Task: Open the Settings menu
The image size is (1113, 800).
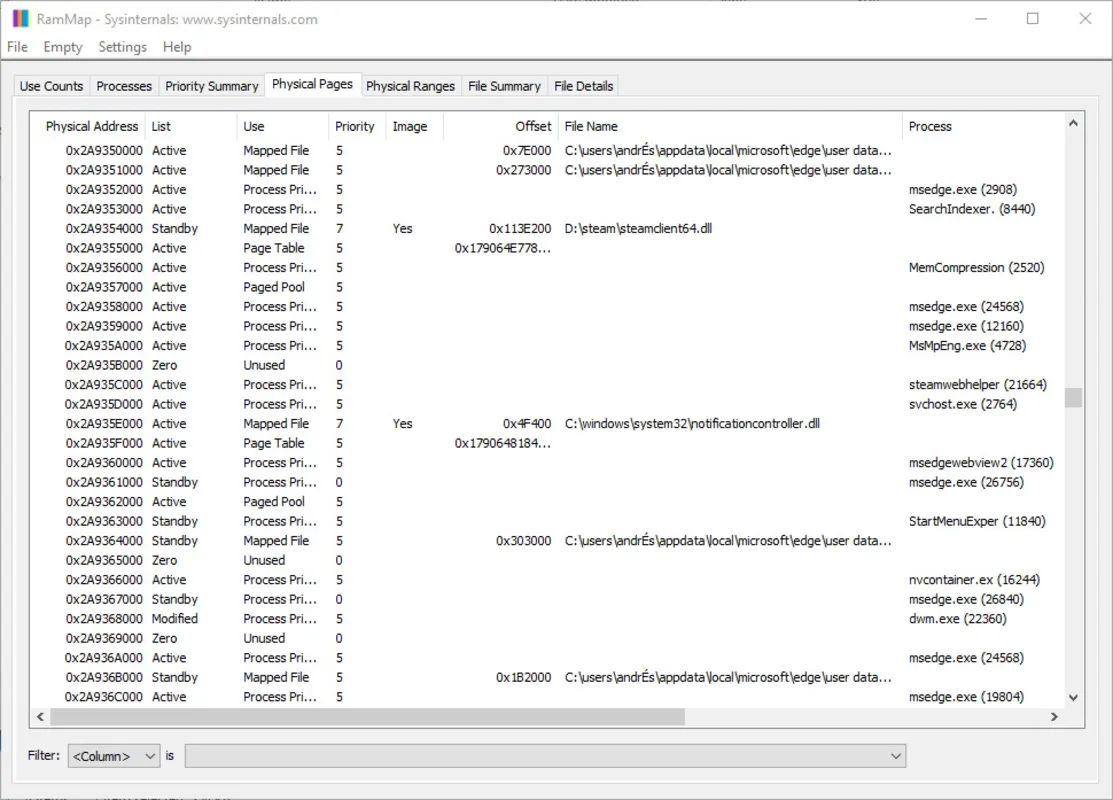Action: [x=122, y=47]
